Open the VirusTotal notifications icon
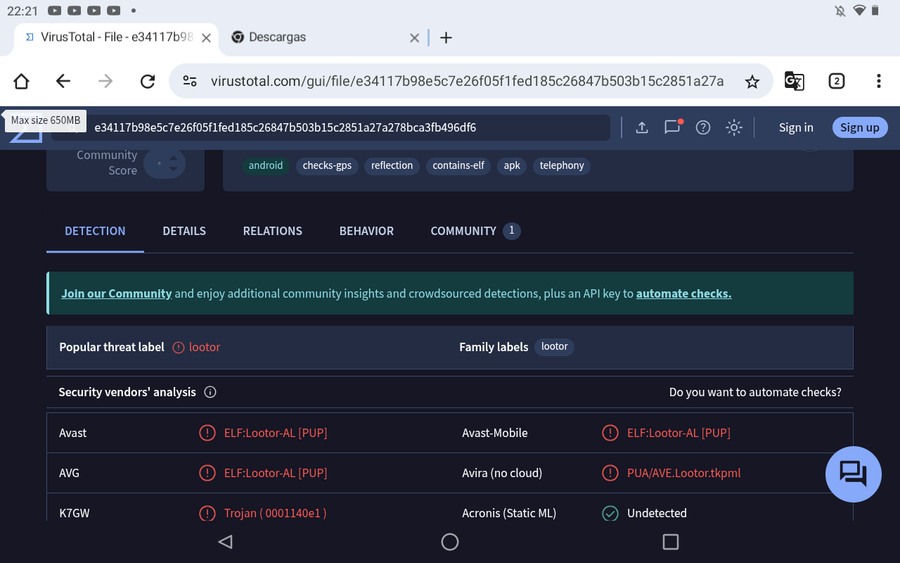This screenshot has width=900, height=563. [x=673, y=127]
